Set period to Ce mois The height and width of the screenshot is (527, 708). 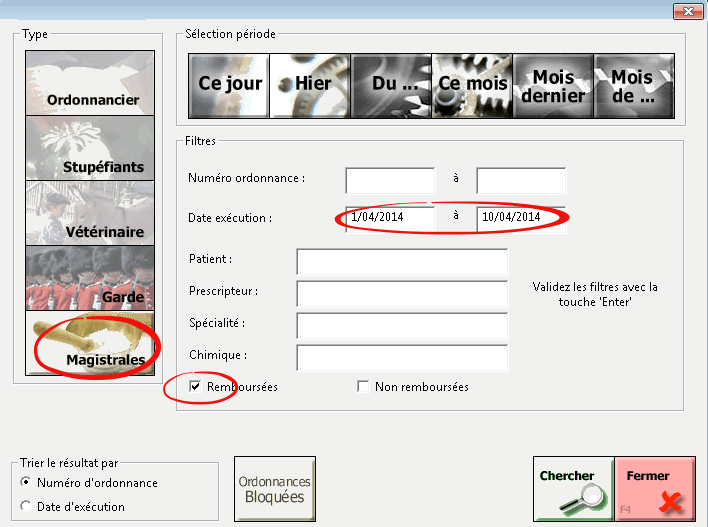[x=472, y=86]
